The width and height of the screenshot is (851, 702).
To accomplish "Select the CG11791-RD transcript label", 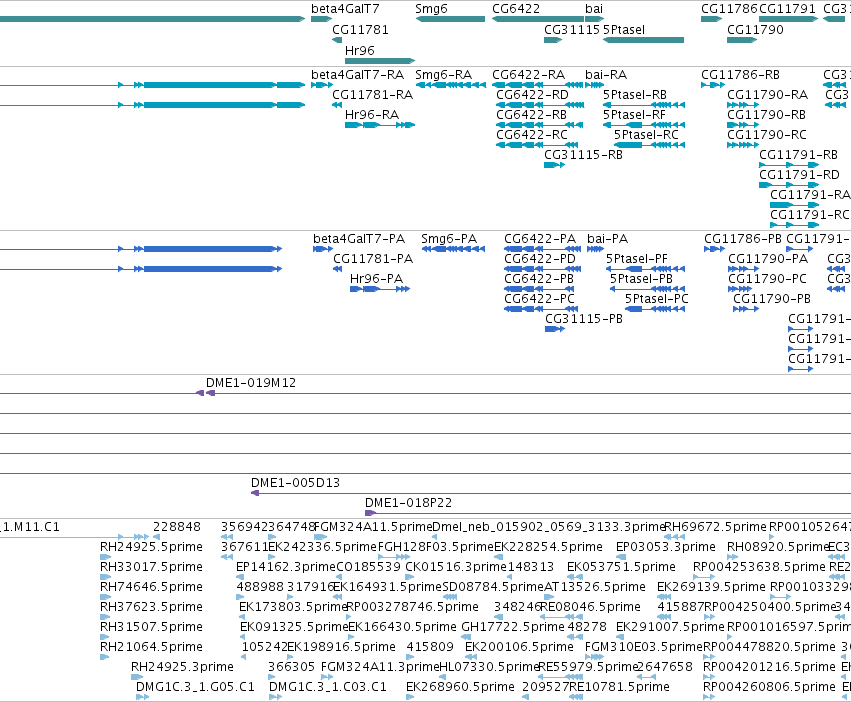I will coord(799,175).
